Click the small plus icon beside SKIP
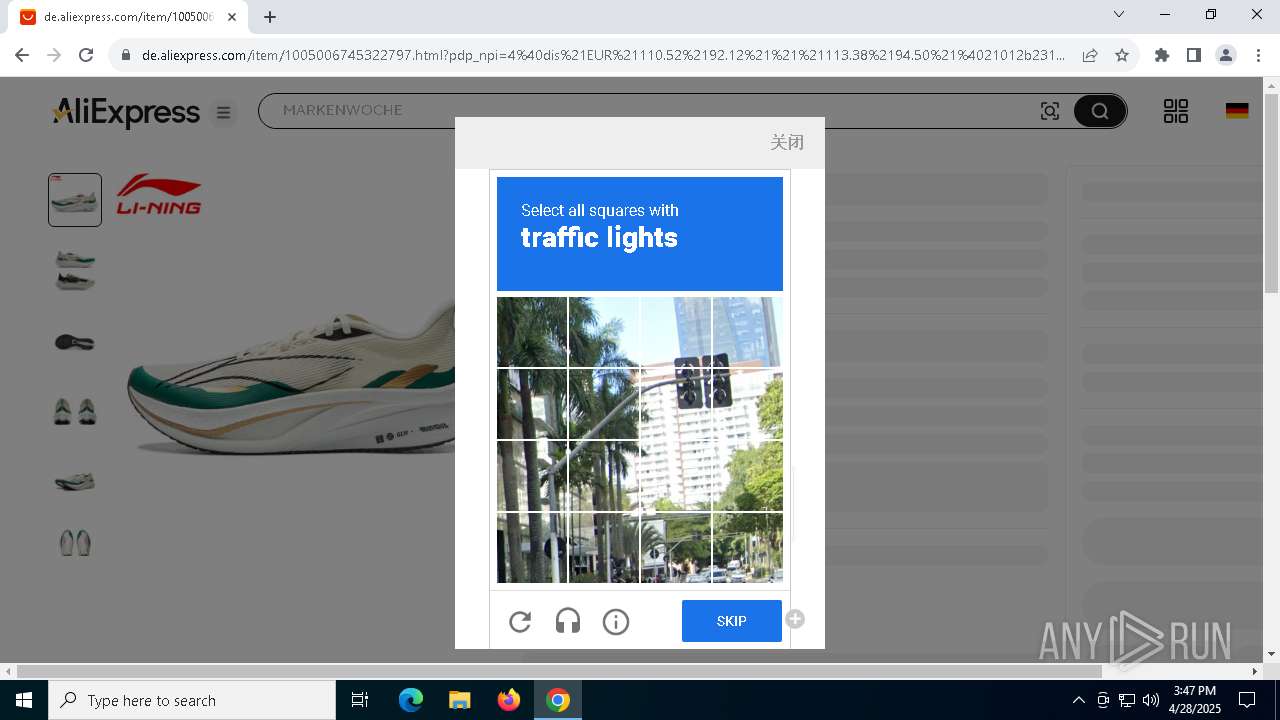The width and height of the screenshot is (1280, 720). 795,619
